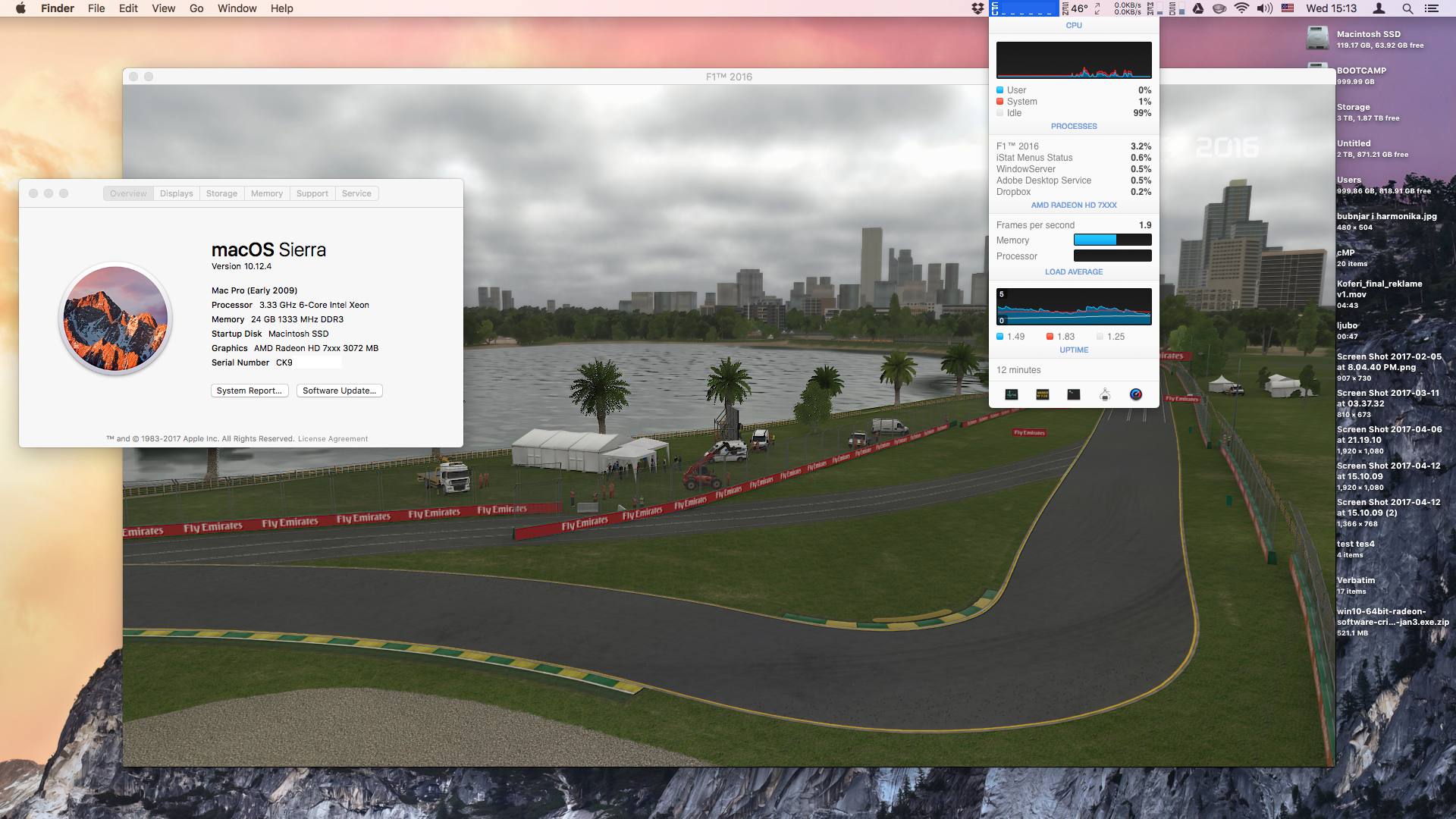Click the iStat CPU menu bar item
1456x819 pixels.
click(1025, 8)
